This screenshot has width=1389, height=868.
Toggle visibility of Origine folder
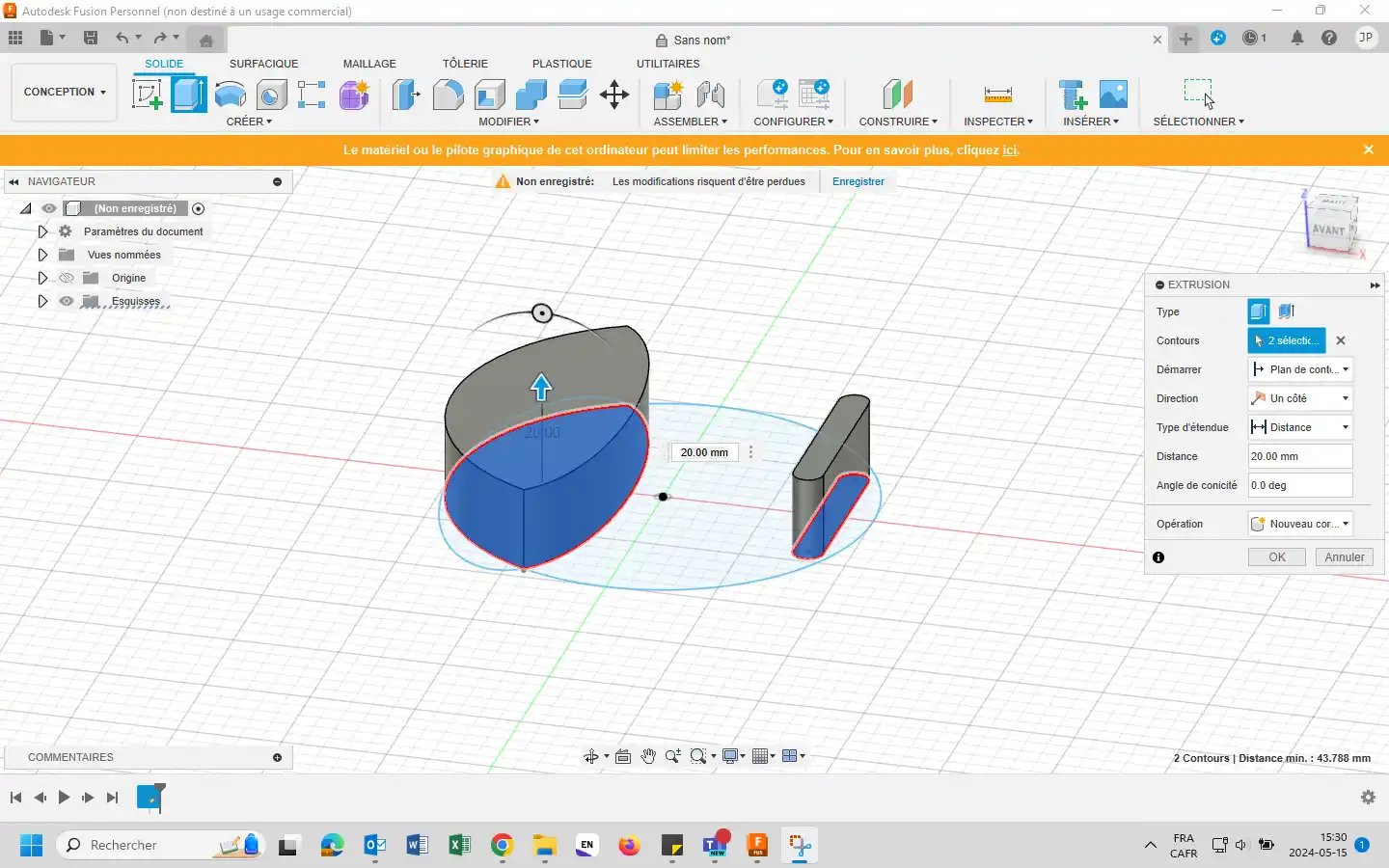67,278
